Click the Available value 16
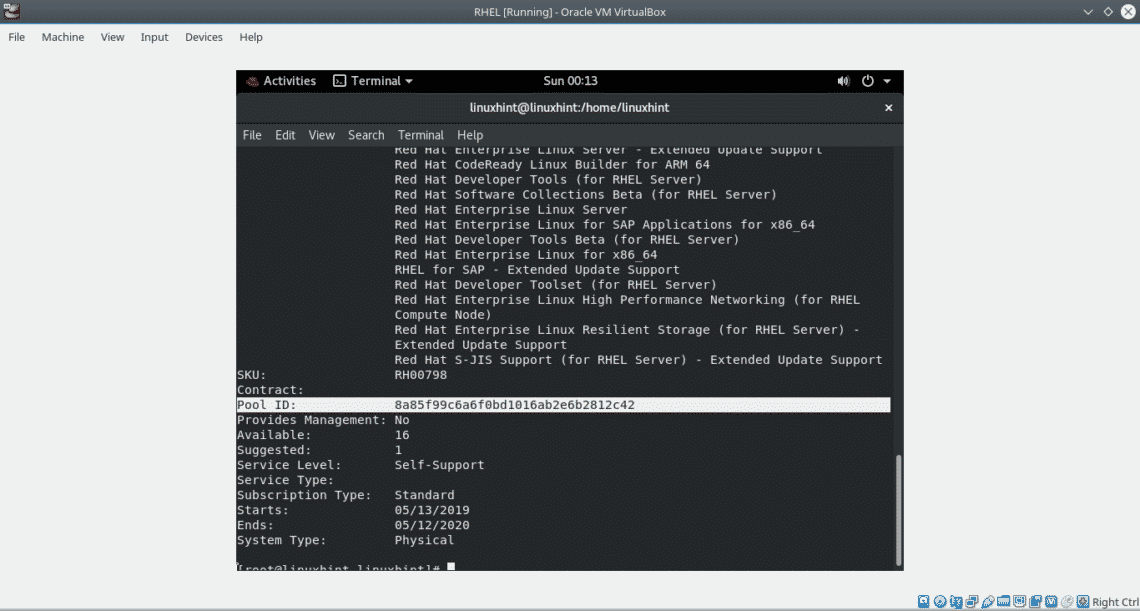This screenshot has width=1140, height=611. (402, 435)
